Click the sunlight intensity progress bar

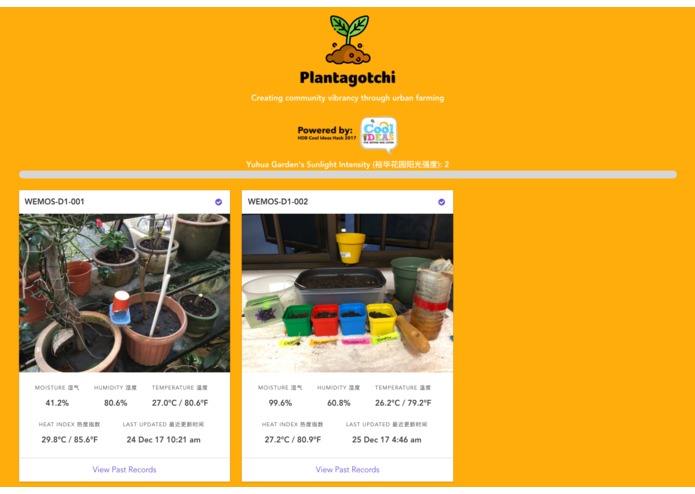pos(348,175)
